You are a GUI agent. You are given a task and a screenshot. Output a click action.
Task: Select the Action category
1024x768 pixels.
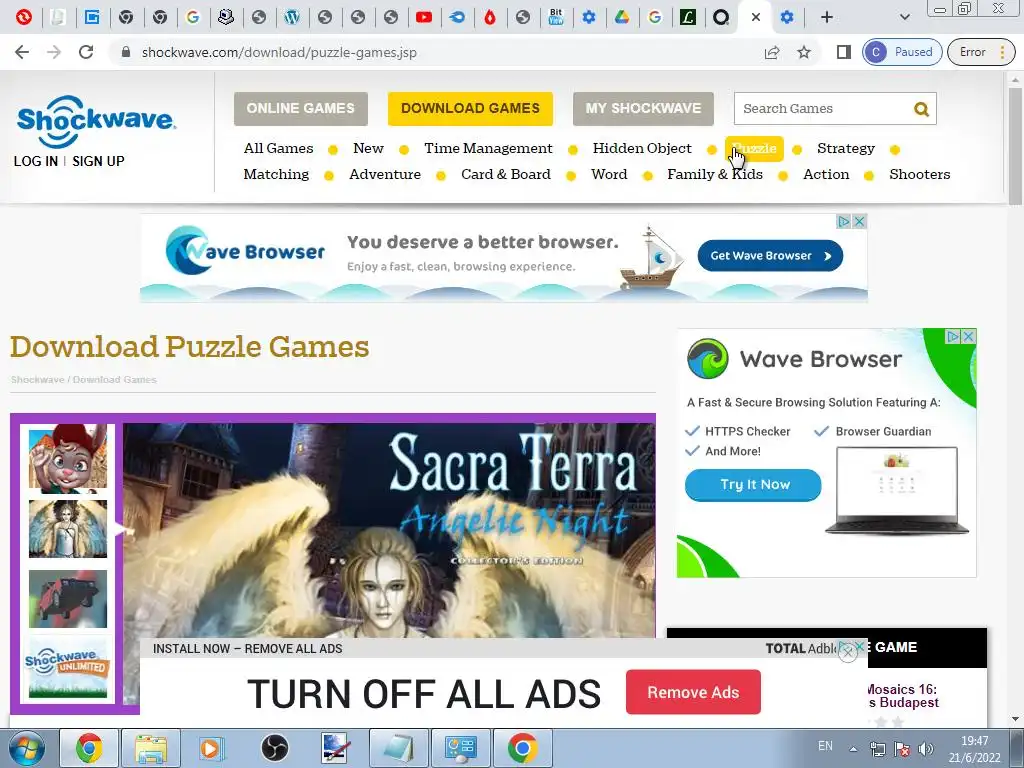pyautogui.click(x=826, y=174)
